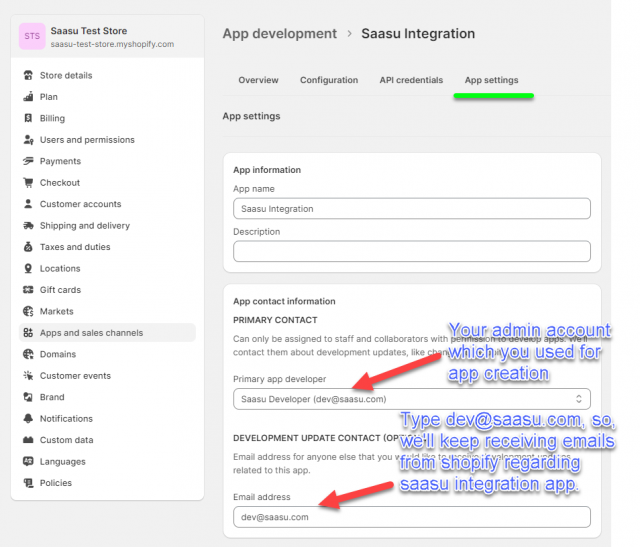Switch to the Configuration tab
640x547 pixels.
(x=329, y=80)
